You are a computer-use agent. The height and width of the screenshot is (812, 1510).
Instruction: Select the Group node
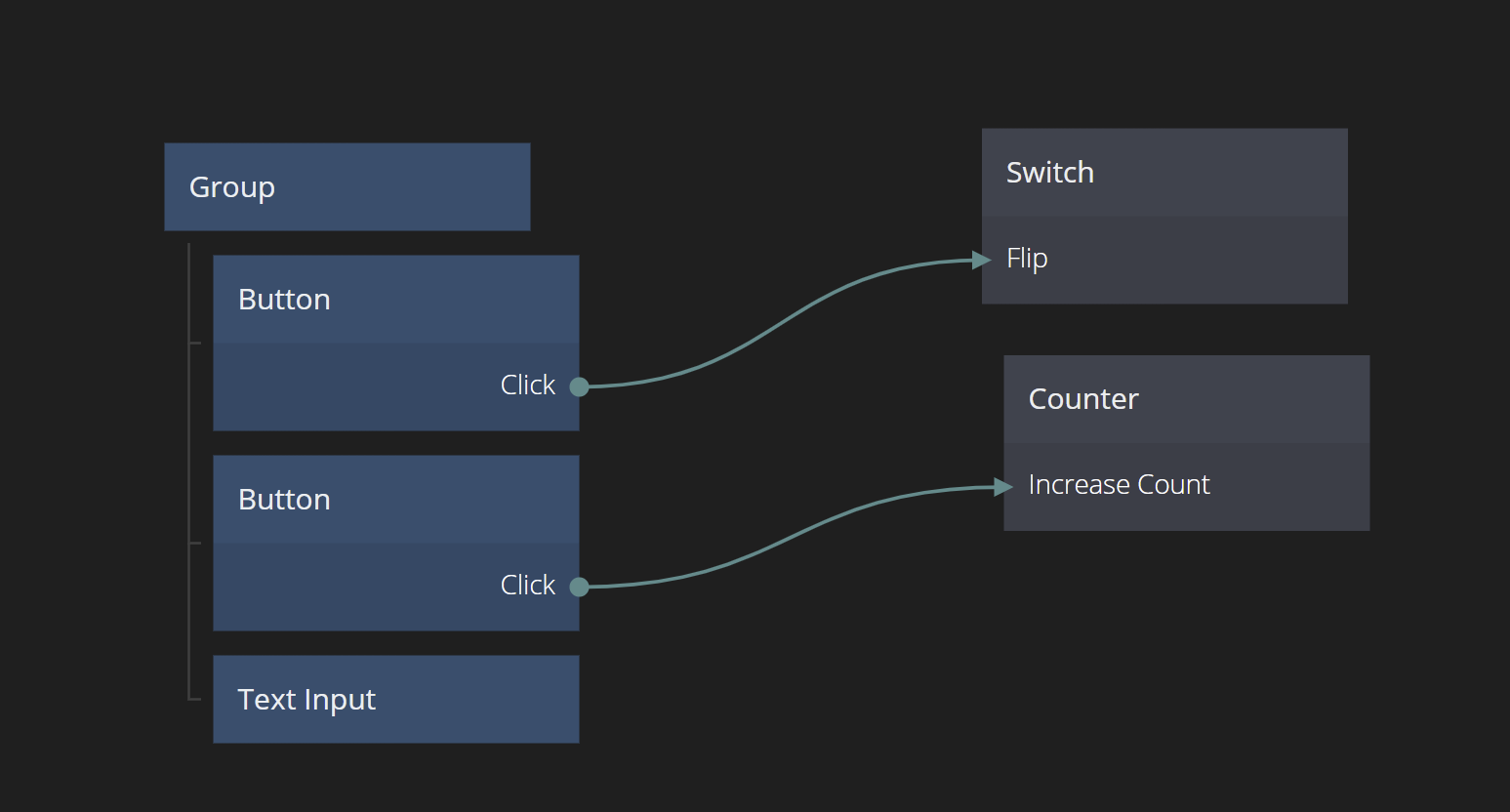347,187
